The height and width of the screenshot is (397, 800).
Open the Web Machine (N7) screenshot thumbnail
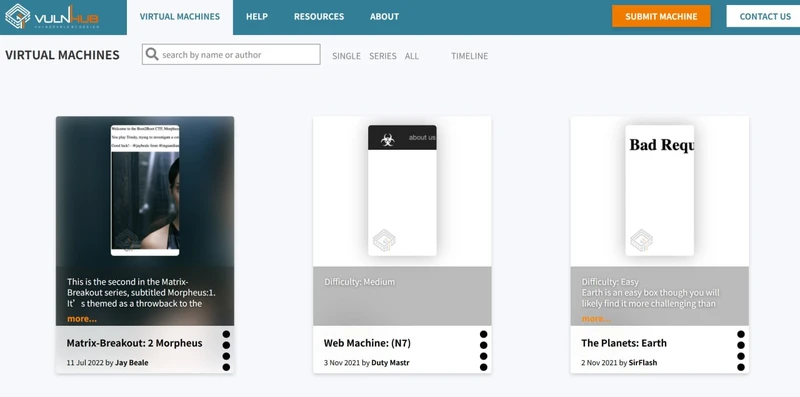(402, 190)
